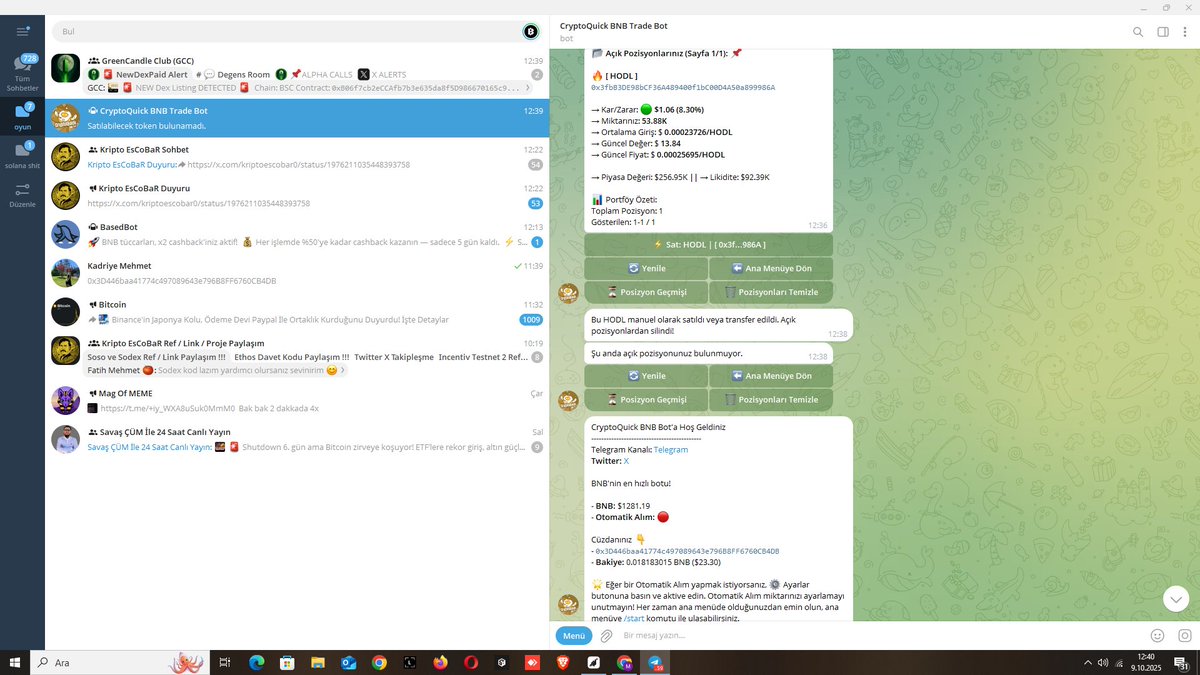Click the BasedBot avatar in the chat list
The image size is (1200, 675).
66,234
